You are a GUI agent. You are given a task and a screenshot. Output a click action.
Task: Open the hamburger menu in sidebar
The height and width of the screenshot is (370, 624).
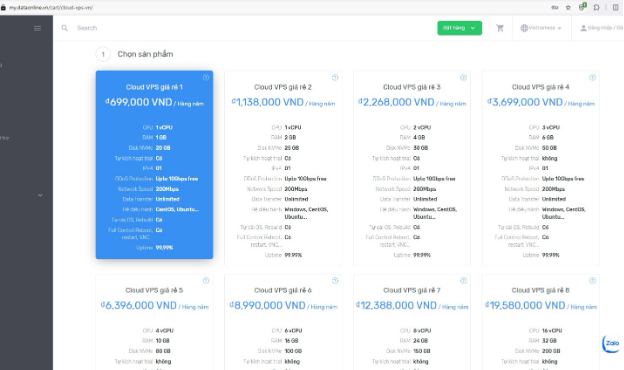[37, 28]
